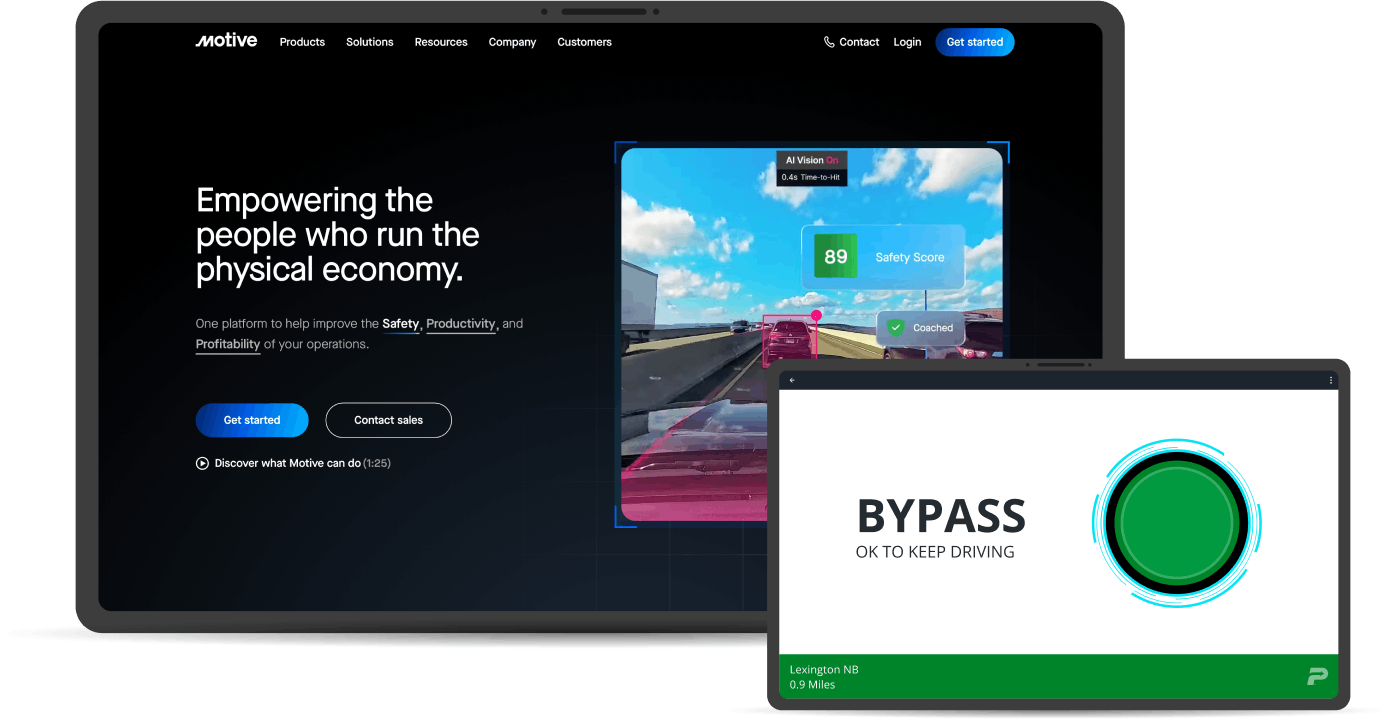This screenshot has width=1384, height=719.
Task: Click the Motive logo
Action: tap(226, 41)
